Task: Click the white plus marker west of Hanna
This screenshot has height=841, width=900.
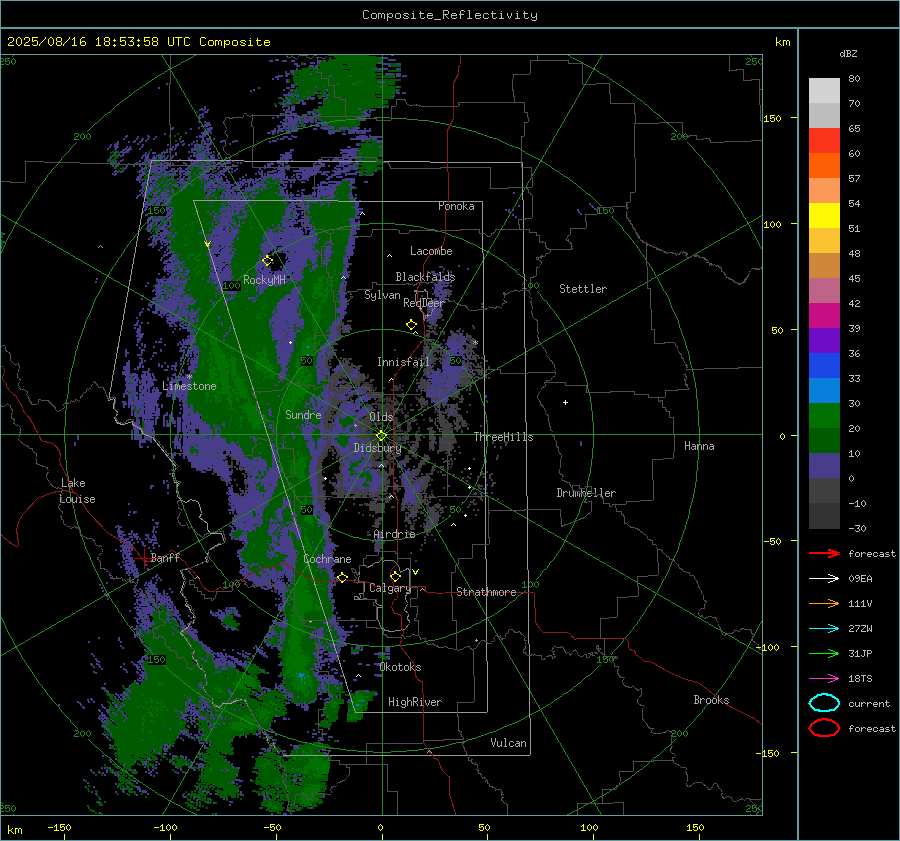Action: (565, 402)
